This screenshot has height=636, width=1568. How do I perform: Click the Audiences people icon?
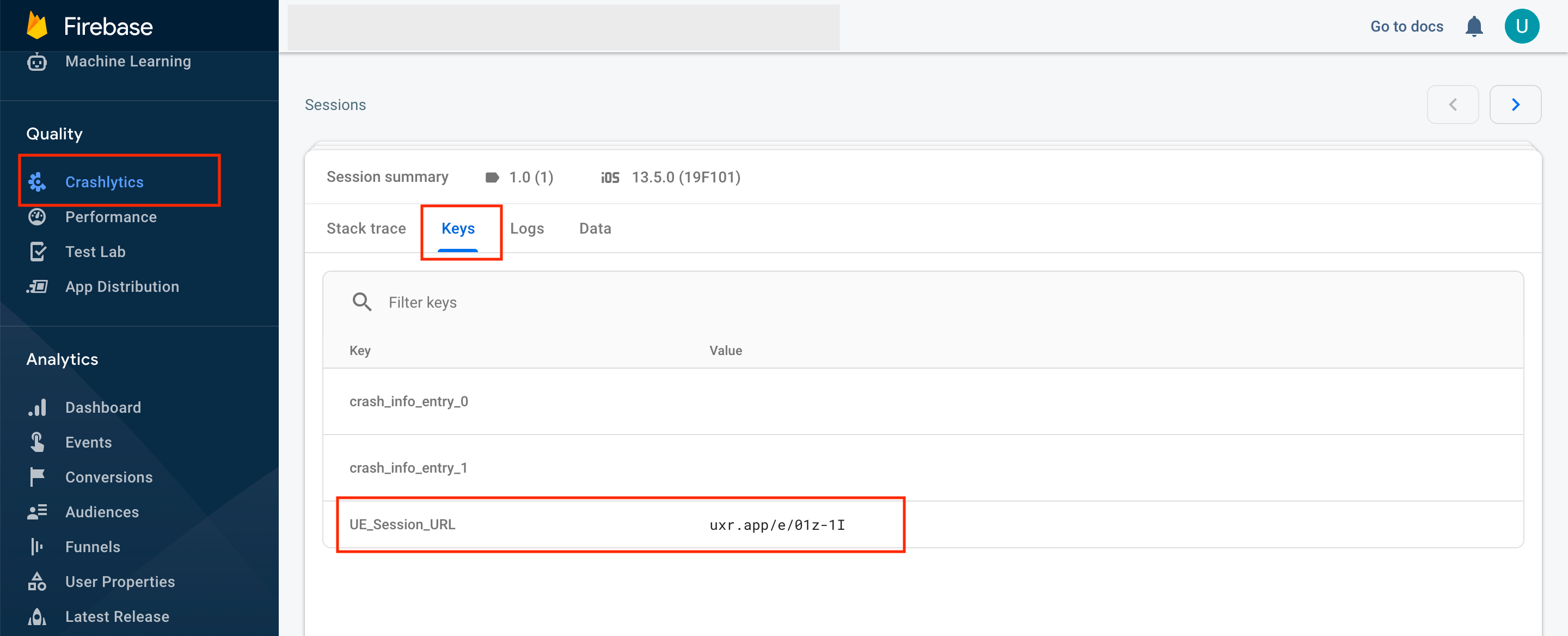click(x=37, y=512)
